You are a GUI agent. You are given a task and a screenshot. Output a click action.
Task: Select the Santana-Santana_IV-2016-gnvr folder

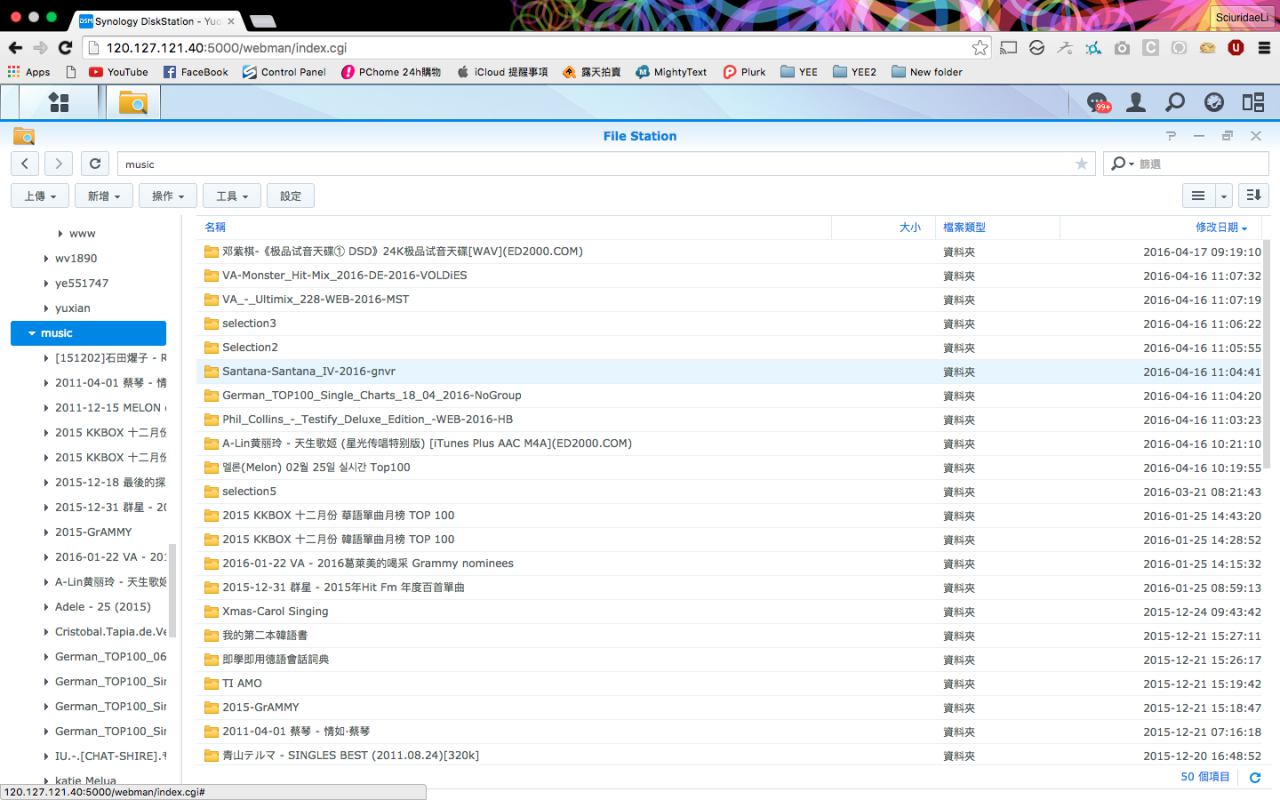[308, 371]
